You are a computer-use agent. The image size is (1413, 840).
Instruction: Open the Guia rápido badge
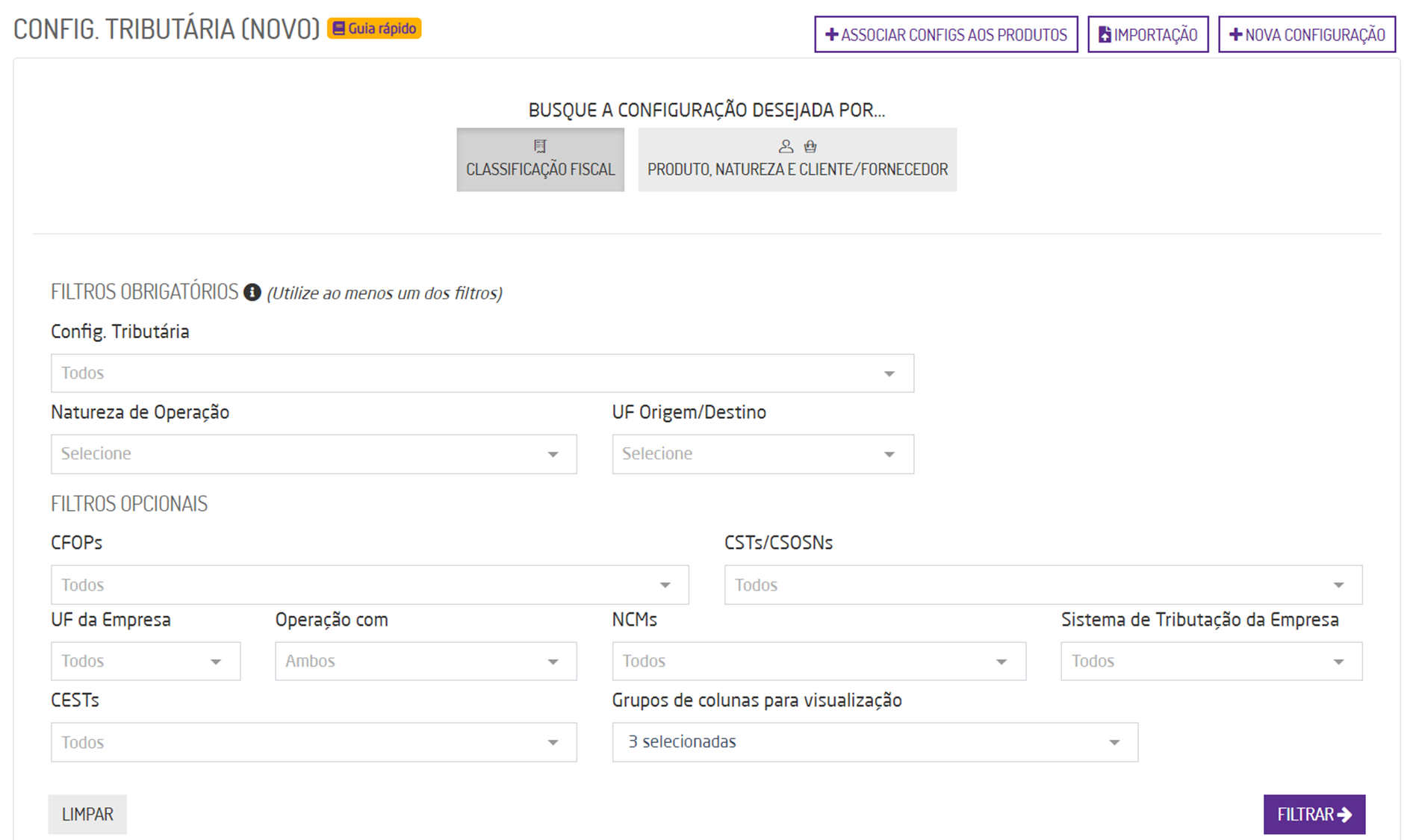(x=374, y=28)
